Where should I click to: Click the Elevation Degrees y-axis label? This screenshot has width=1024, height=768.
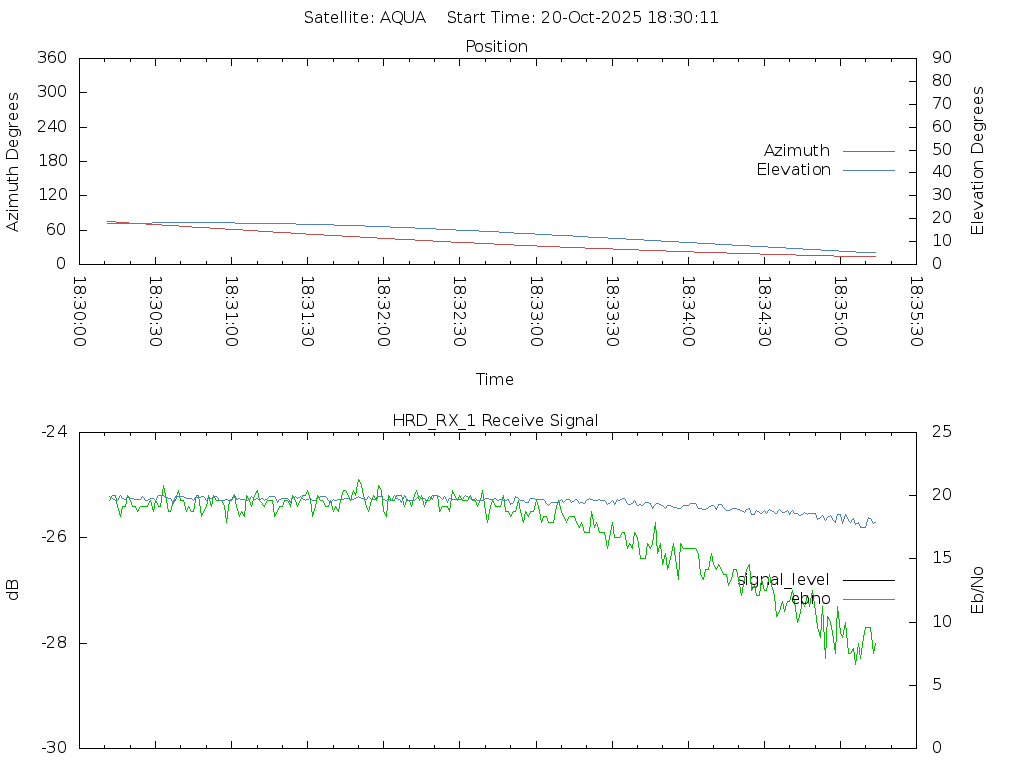[978, 160]
